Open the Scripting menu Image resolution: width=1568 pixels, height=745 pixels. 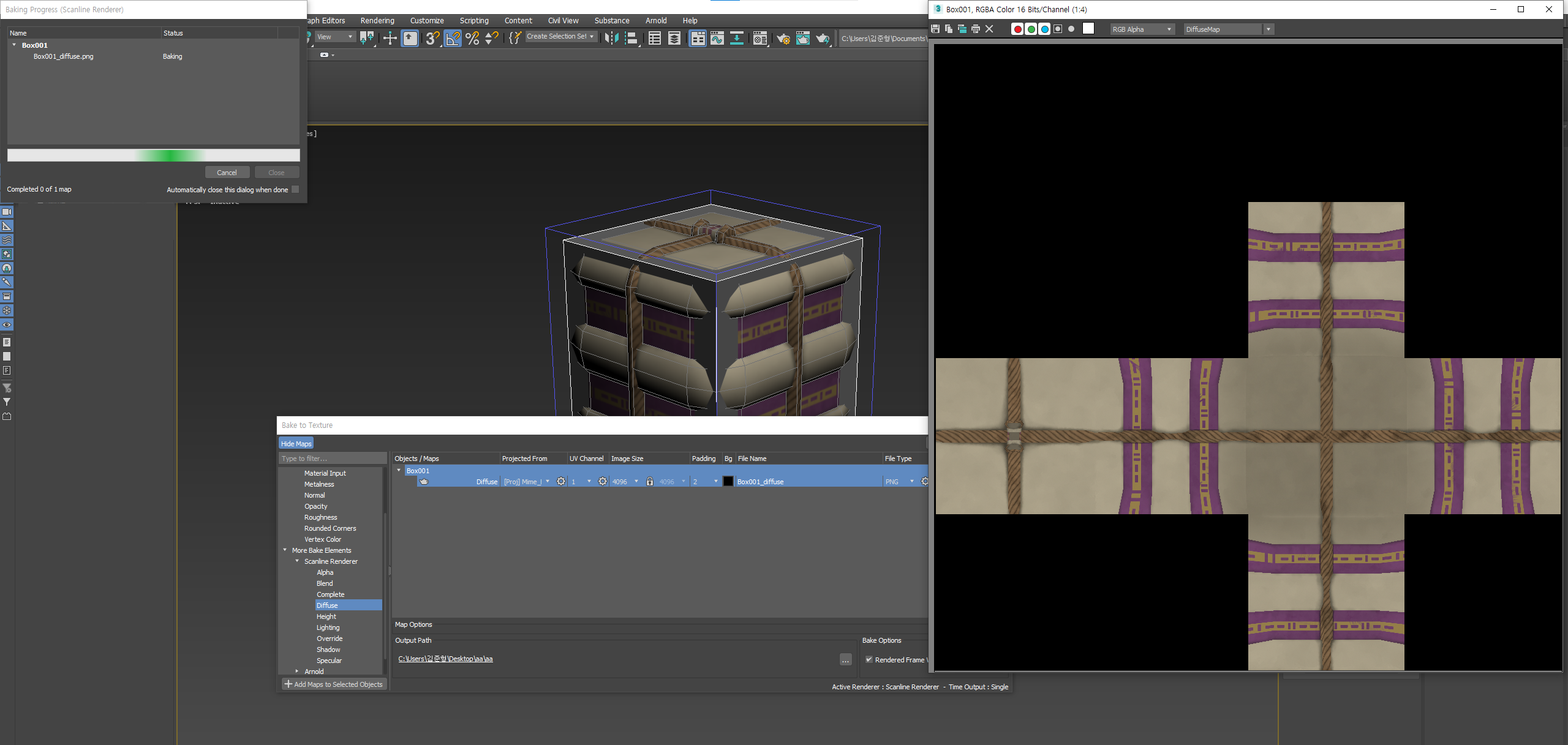click(x=473, y=20)
